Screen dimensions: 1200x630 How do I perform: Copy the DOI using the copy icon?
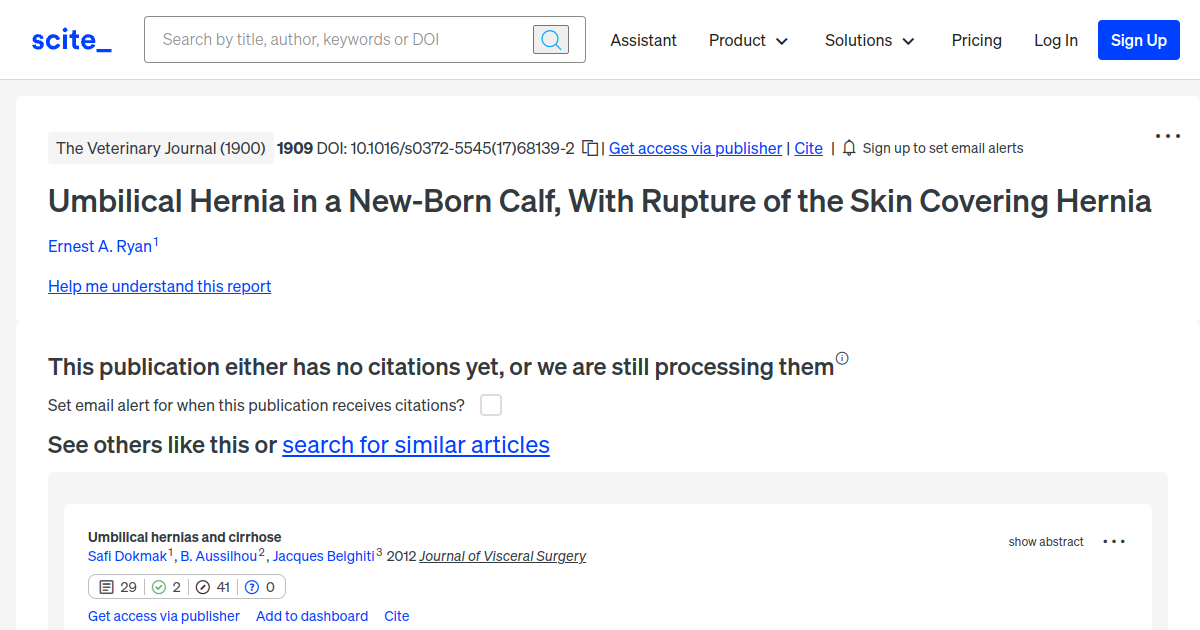(x=591, y=148)
